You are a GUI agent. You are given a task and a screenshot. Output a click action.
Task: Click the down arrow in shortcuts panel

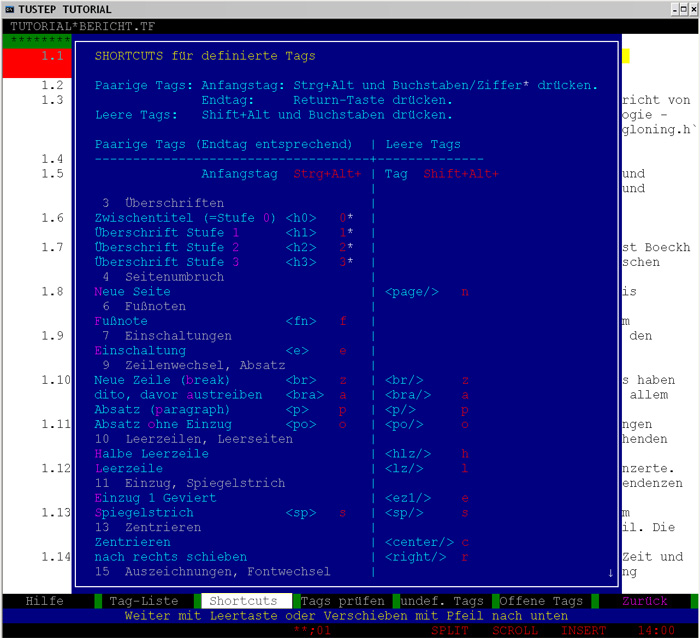(x=611, y=573)
